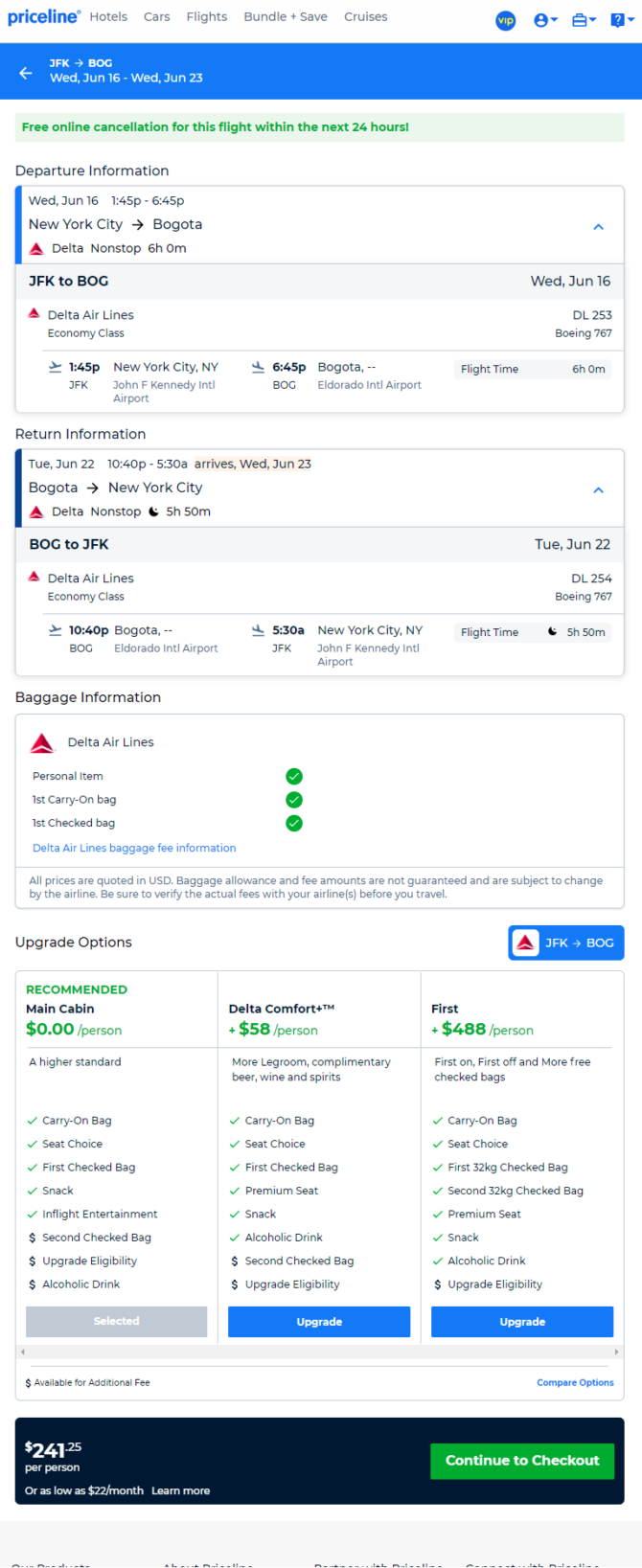Open the user account icon menu
The image size is (642, 1568).
coord(545,20)
